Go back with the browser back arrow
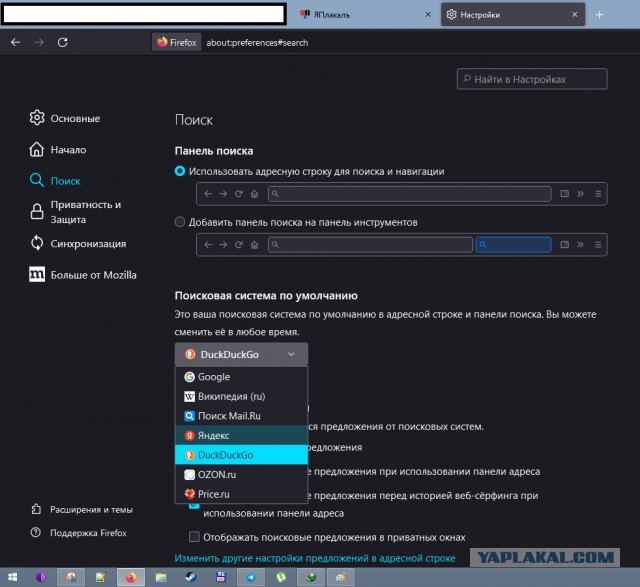 [x=16, y=42]
